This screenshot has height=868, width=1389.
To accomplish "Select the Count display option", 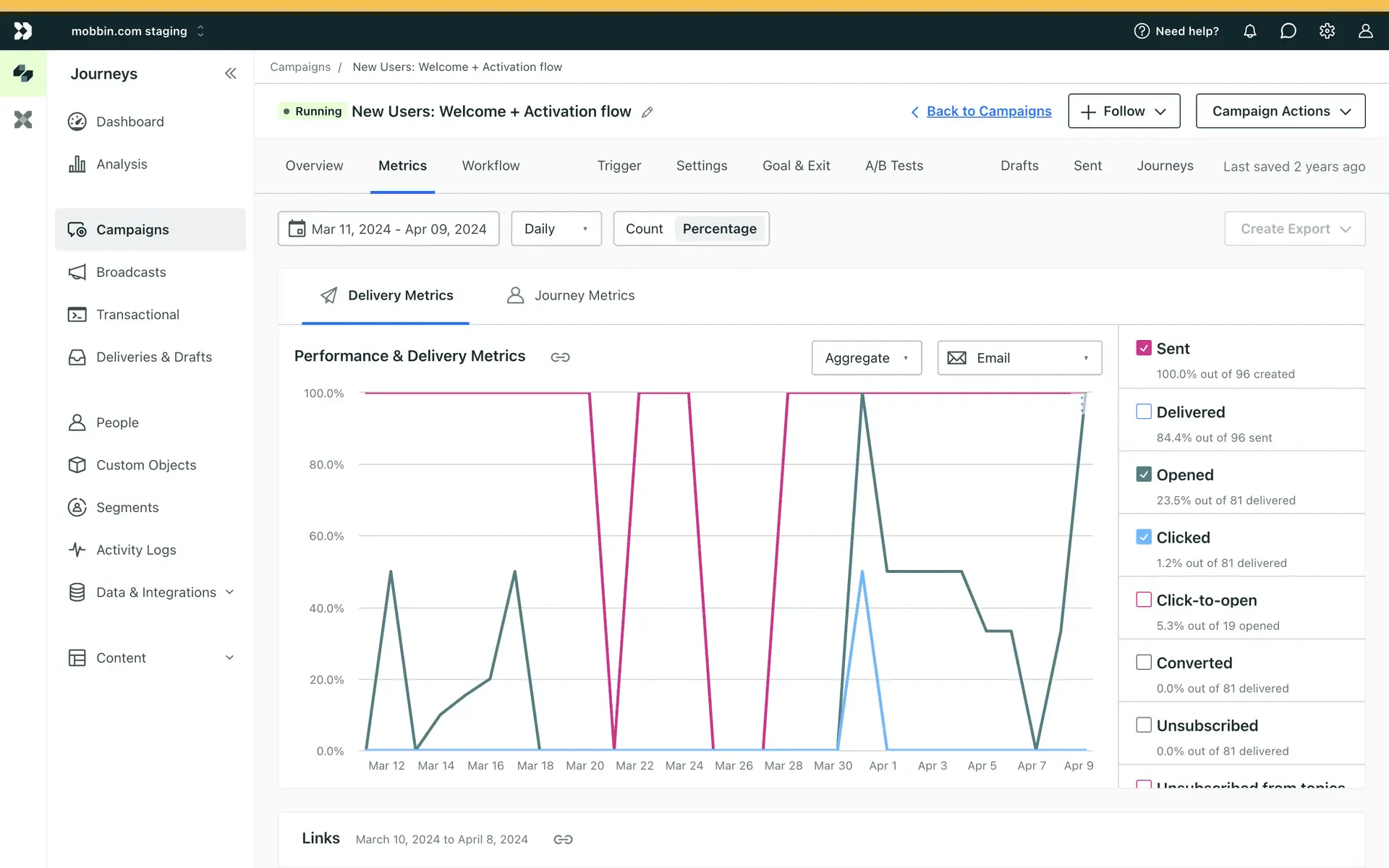I will click(x=644, y=229).
